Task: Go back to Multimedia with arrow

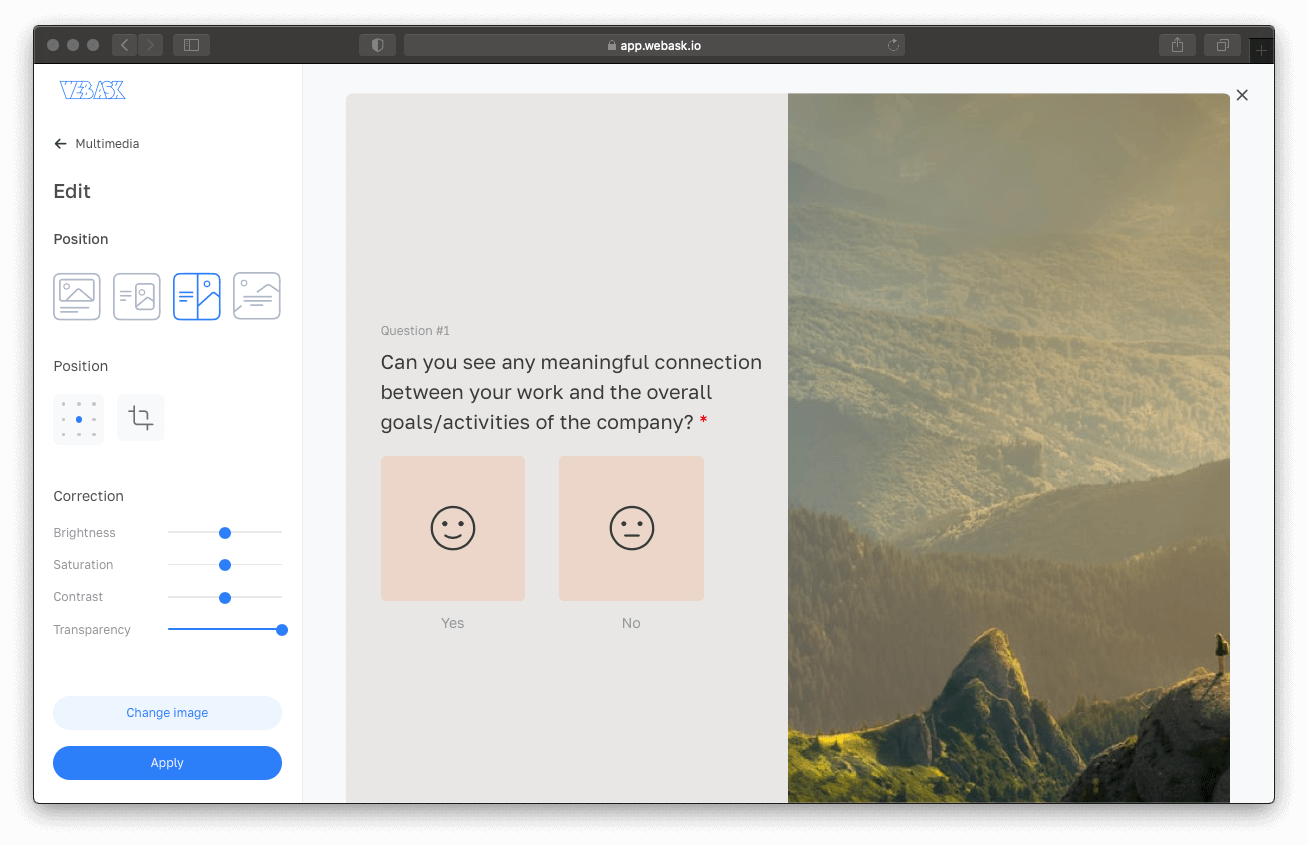Action: [60, 144]
